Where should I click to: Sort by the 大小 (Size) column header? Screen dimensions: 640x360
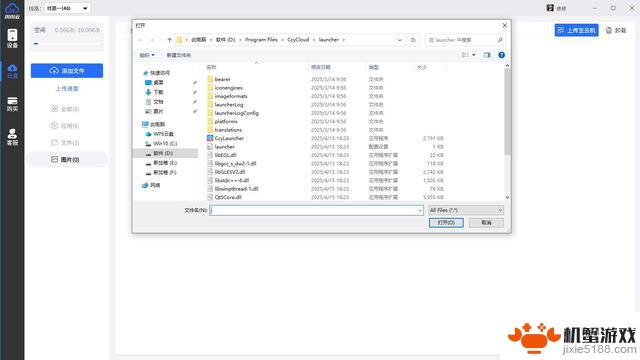[x=422, y=67]
